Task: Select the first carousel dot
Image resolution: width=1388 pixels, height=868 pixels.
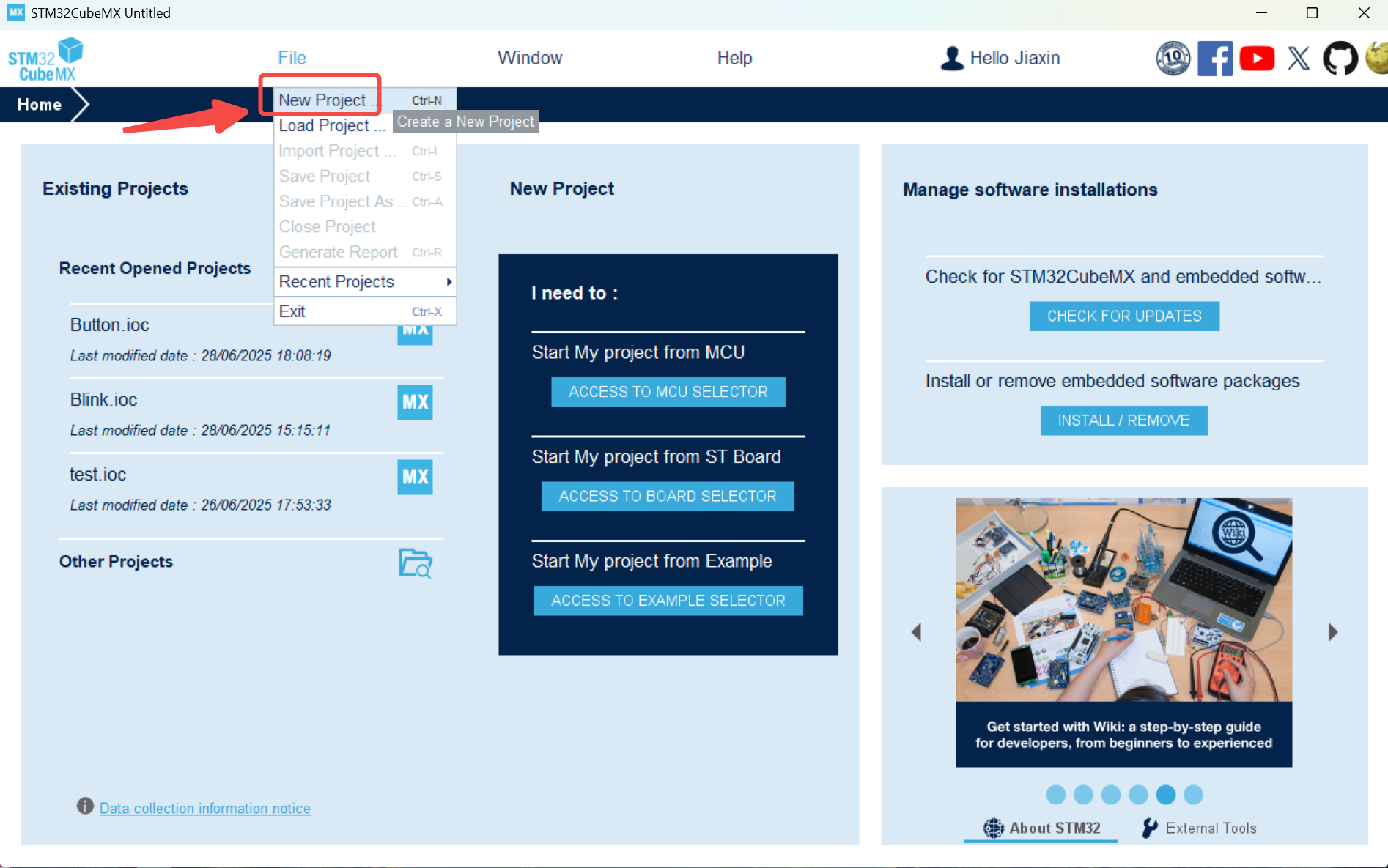Action: point(1055,795)
